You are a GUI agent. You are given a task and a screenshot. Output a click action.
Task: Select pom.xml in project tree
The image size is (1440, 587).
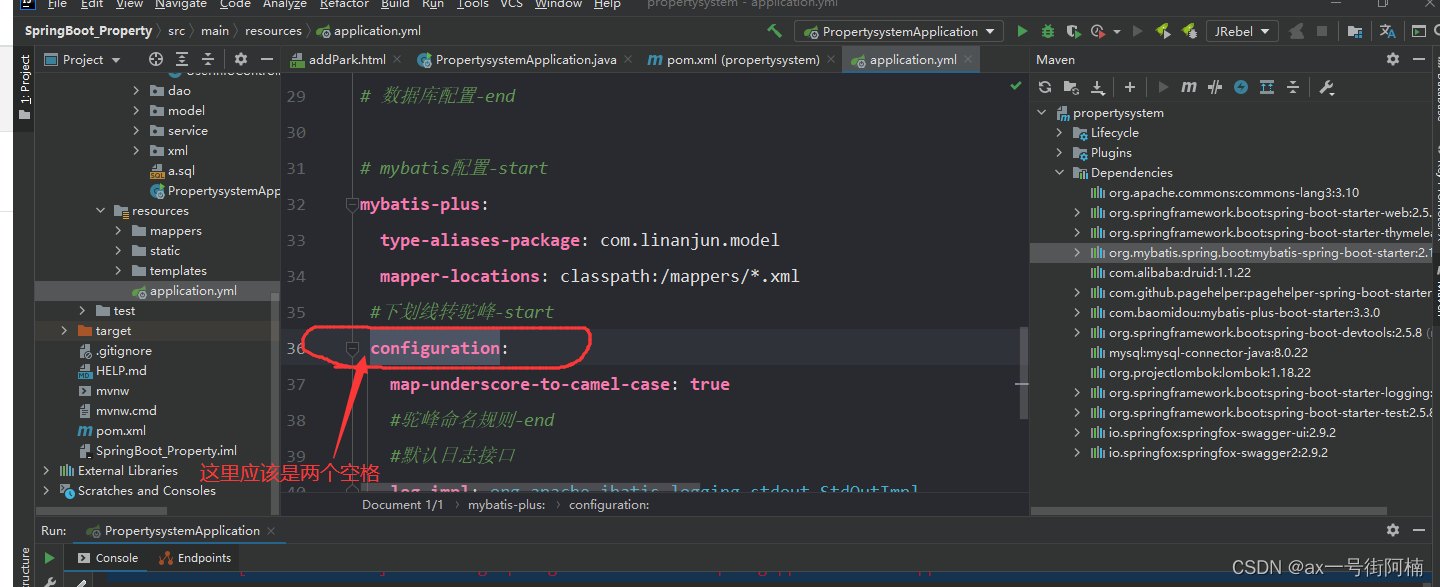(120, 431)
